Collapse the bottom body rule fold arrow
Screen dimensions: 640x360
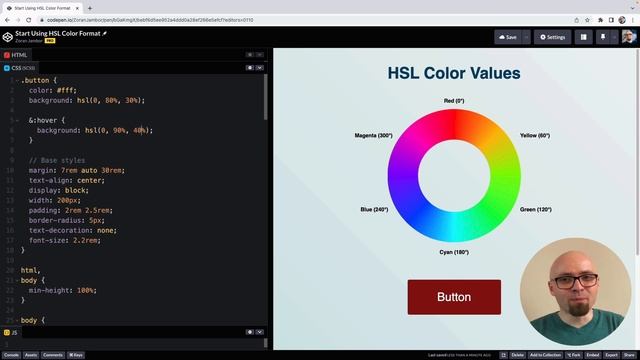tap(17, 321)
